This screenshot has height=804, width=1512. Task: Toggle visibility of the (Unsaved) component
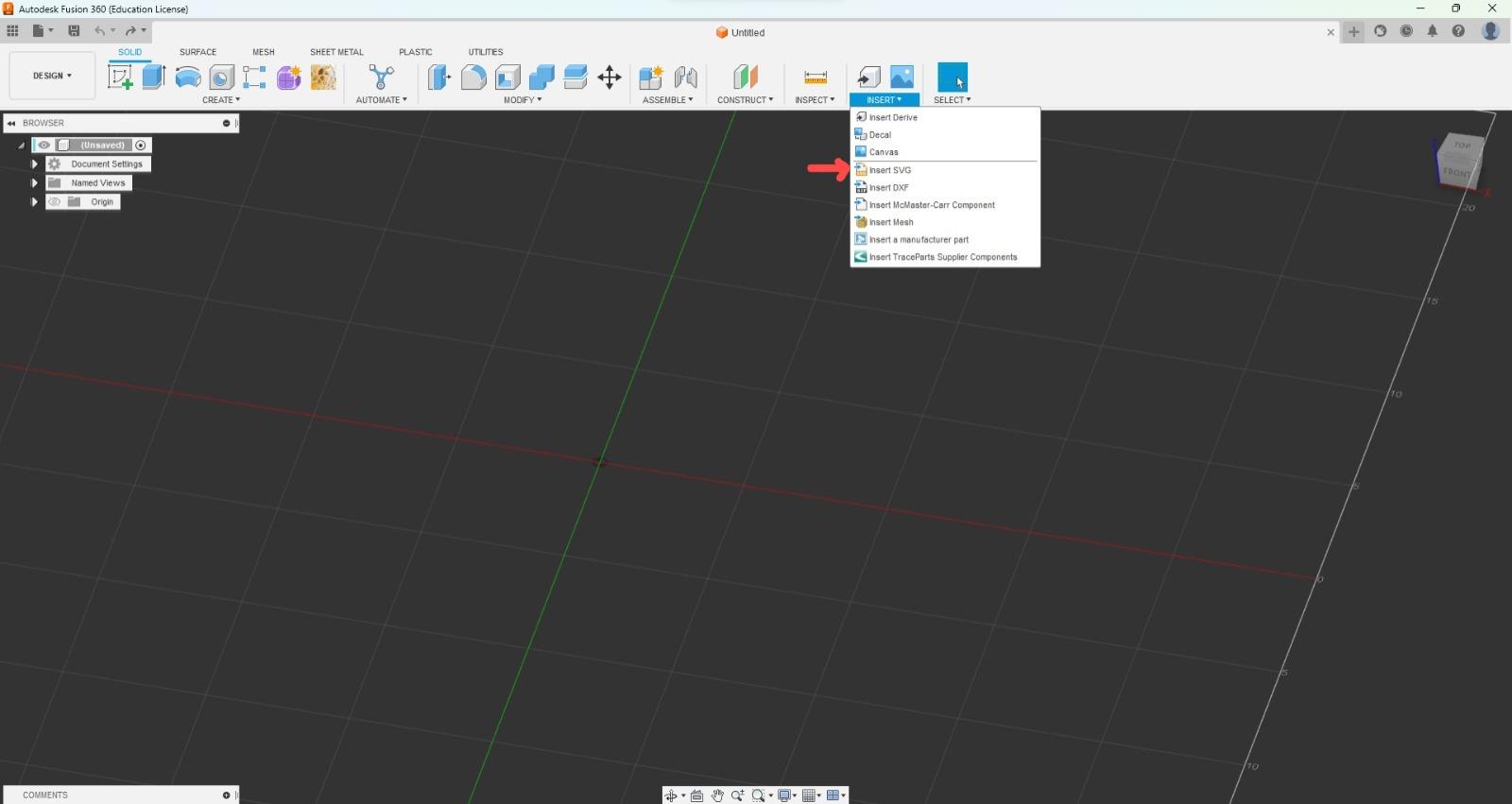43,145
